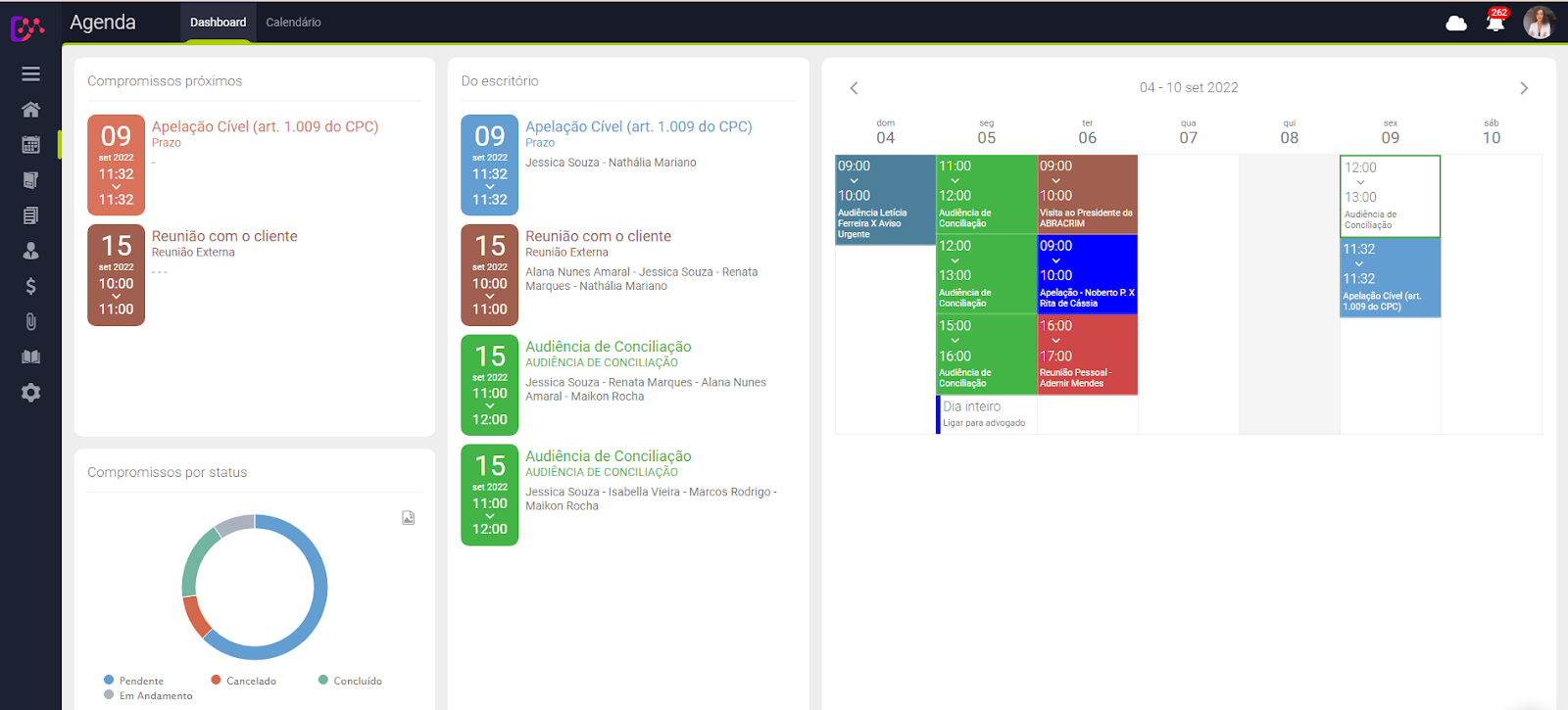Open the settings gear icon in sidebar

30,393
